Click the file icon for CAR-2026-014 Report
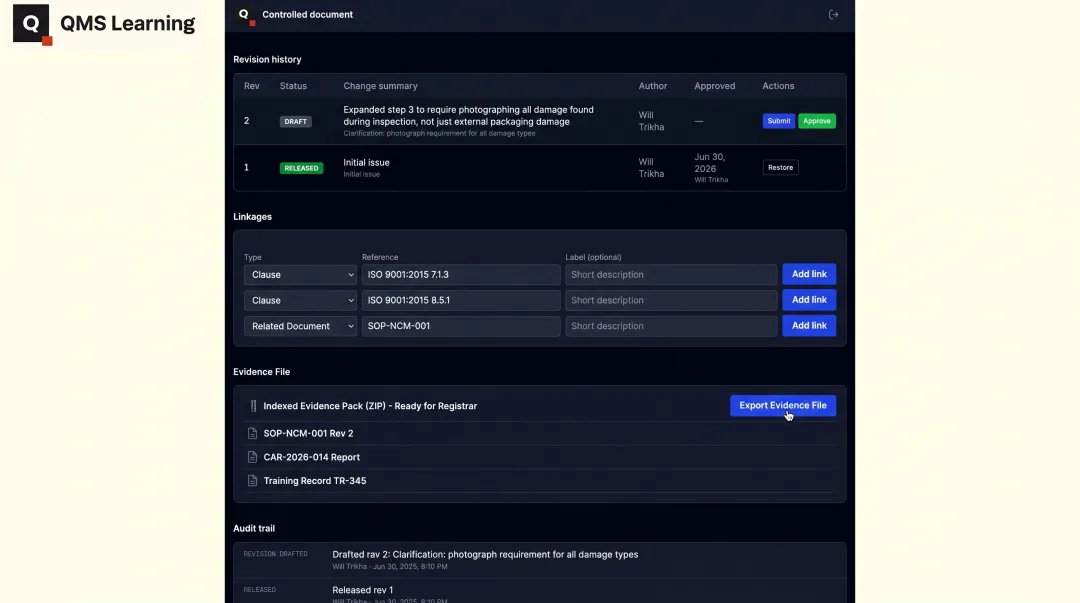 252,457
